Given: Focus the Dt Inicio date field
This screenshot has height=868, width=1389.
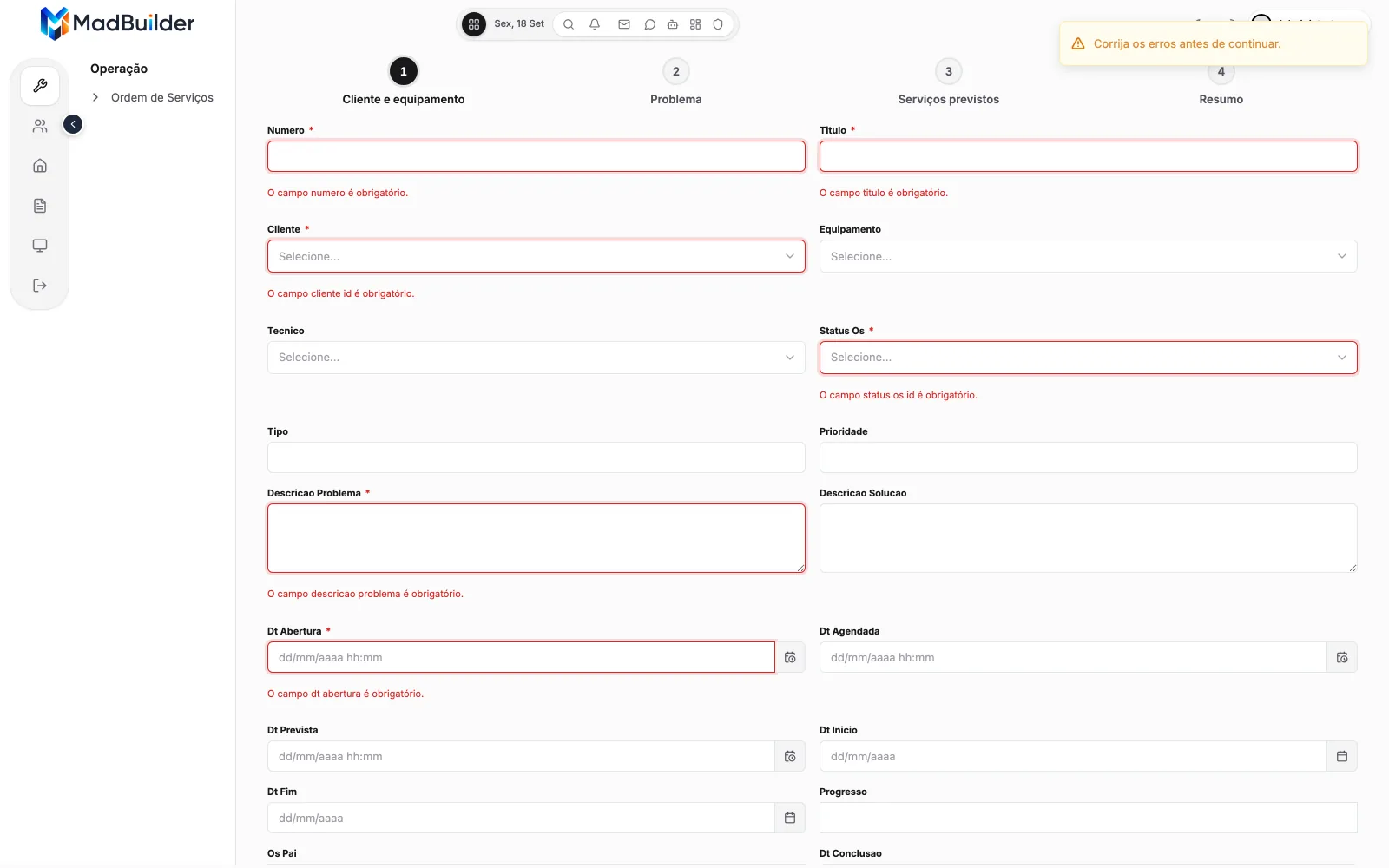Looking at the screenshot, I should 1073,756.
